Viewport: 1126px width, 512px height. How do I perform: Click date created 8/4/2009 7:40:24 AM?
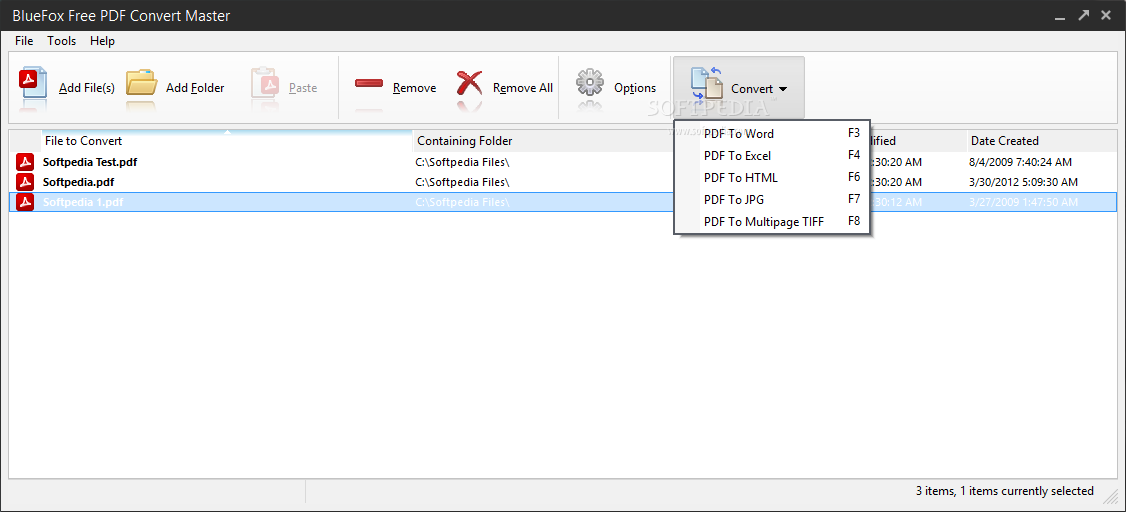tap(1020, 162)
